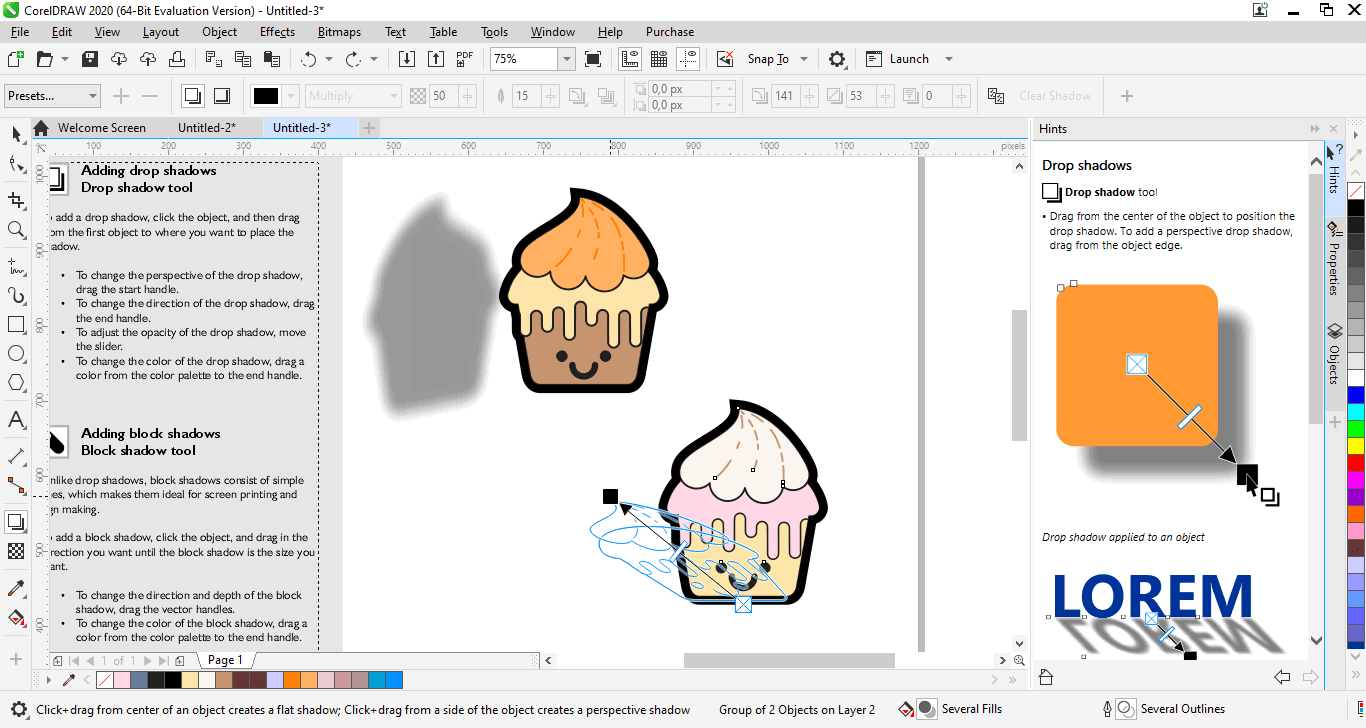Select the Pick tool in toolbox

16,134
